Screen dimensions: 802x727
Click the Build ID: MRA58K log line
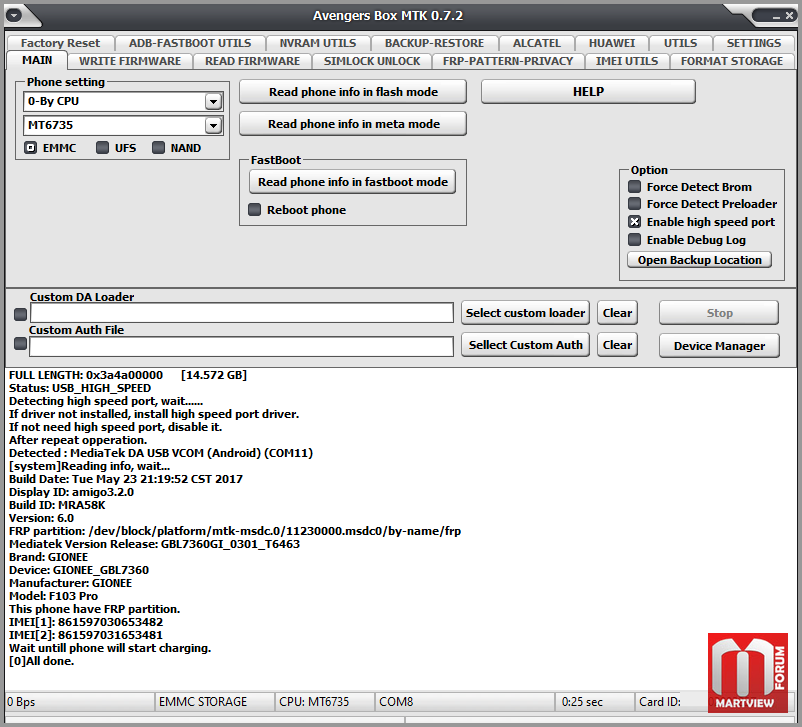click(x=57, y=505)
